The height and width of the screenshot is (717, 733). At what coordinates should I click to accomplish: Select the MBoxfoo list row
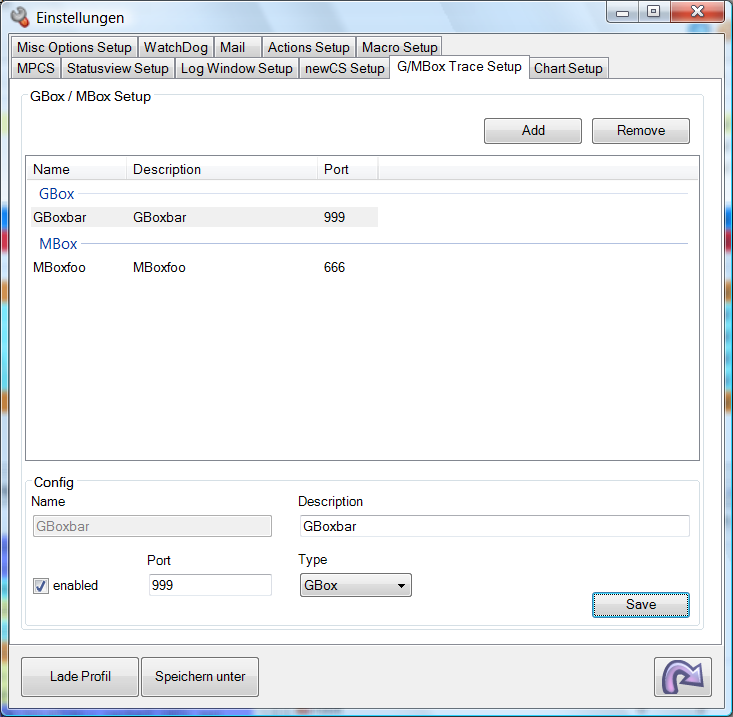coord(200,268)
